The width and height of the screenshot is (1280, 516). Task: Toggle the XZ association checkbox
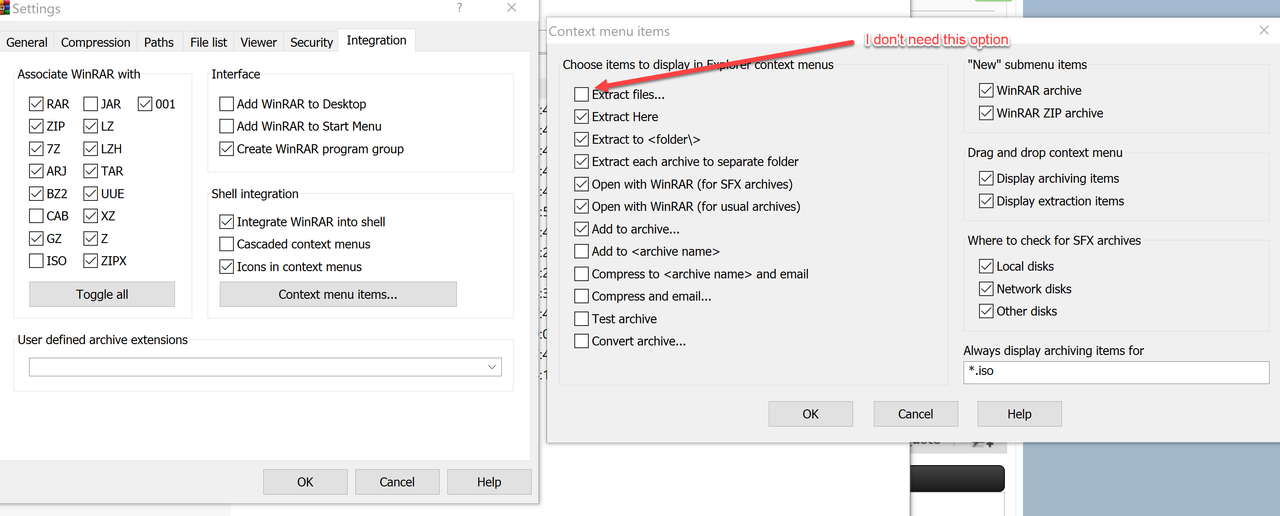click(x=91, y=216)
